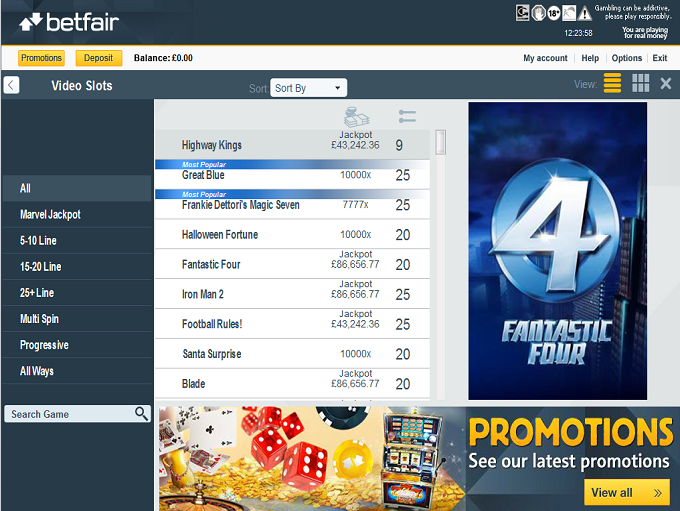
Task: Click the hand responsible gambling icon
Action: (538, 13)
